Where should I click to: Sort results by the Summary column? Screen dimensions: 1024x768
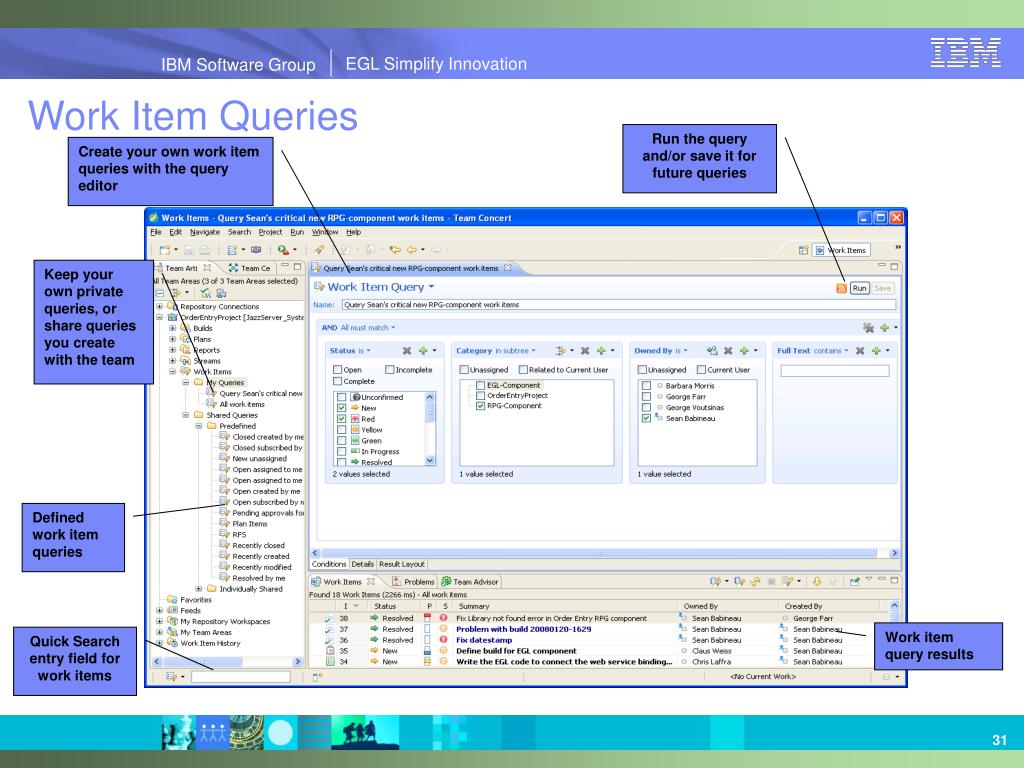474,606
